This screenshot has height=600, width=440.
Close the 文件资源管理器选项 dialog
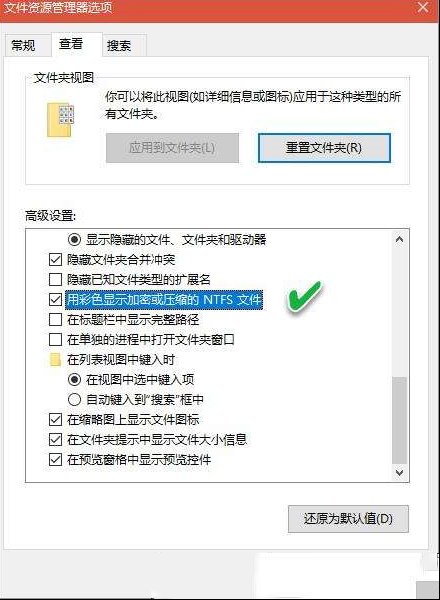(x=423, y=7)
